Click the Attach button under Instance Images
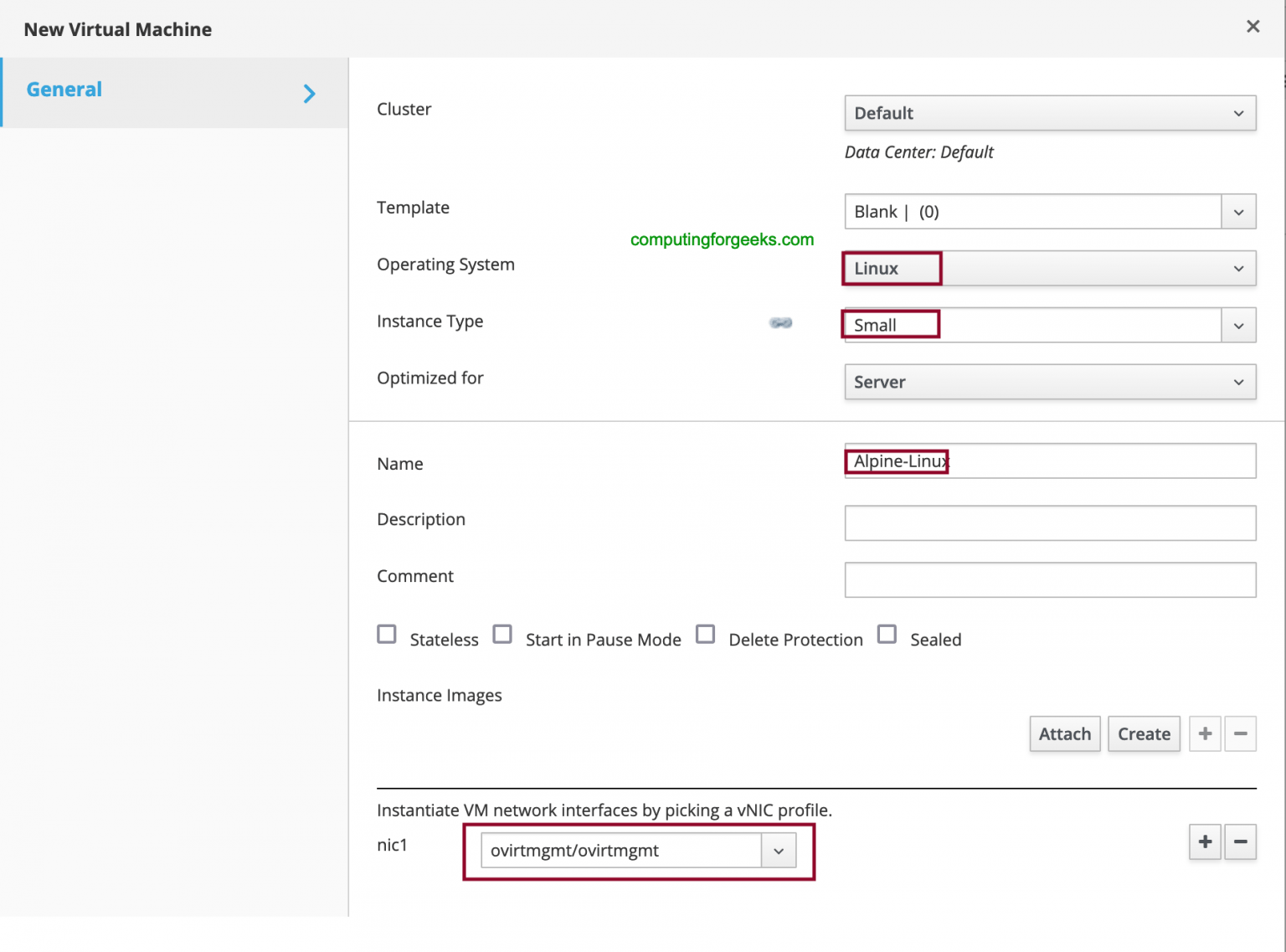Image resolution: width=1286 pixels, height=952 pixels. point(1064,733)
